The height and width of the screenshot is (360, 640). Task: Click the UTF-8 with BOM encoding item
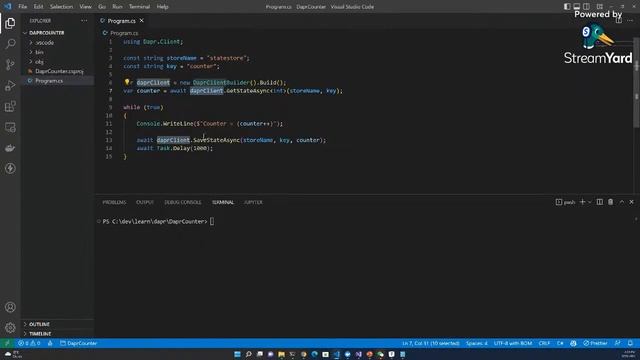(x=513, y=343)
